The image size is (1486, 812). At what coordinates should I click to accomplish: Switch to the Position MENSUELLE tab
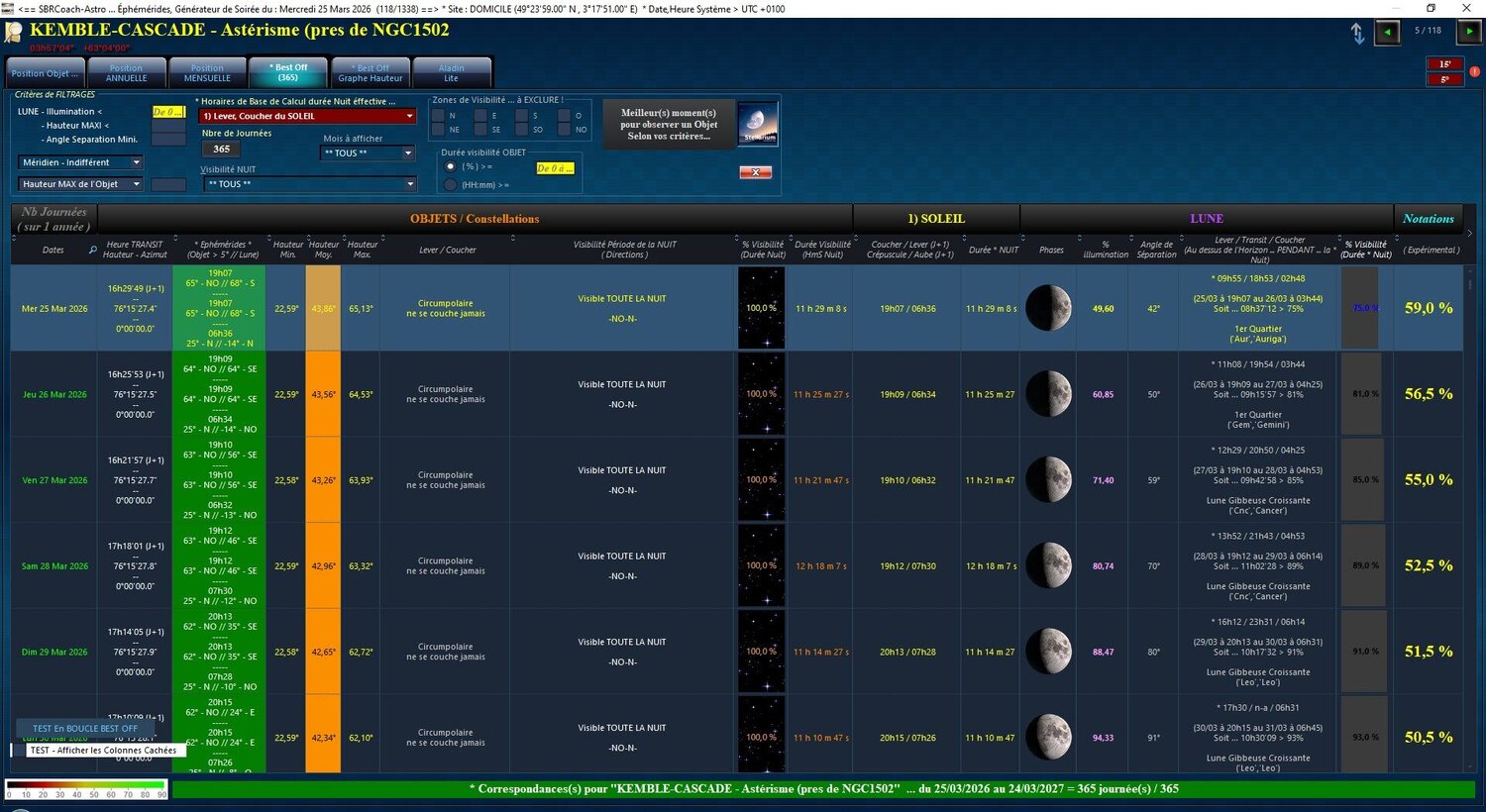pyautogui.click(x=207, y=73)
